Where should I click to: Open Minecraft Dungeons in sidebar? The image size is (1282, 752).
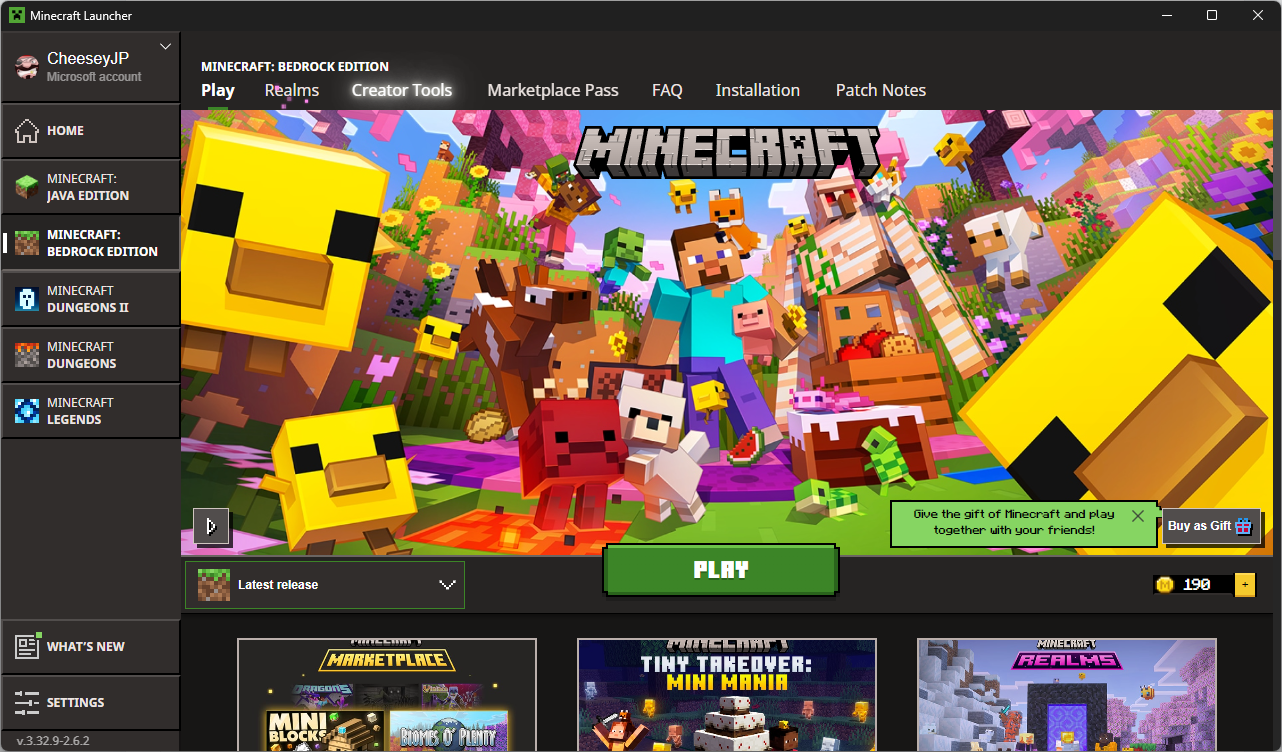tap(91, 355)
